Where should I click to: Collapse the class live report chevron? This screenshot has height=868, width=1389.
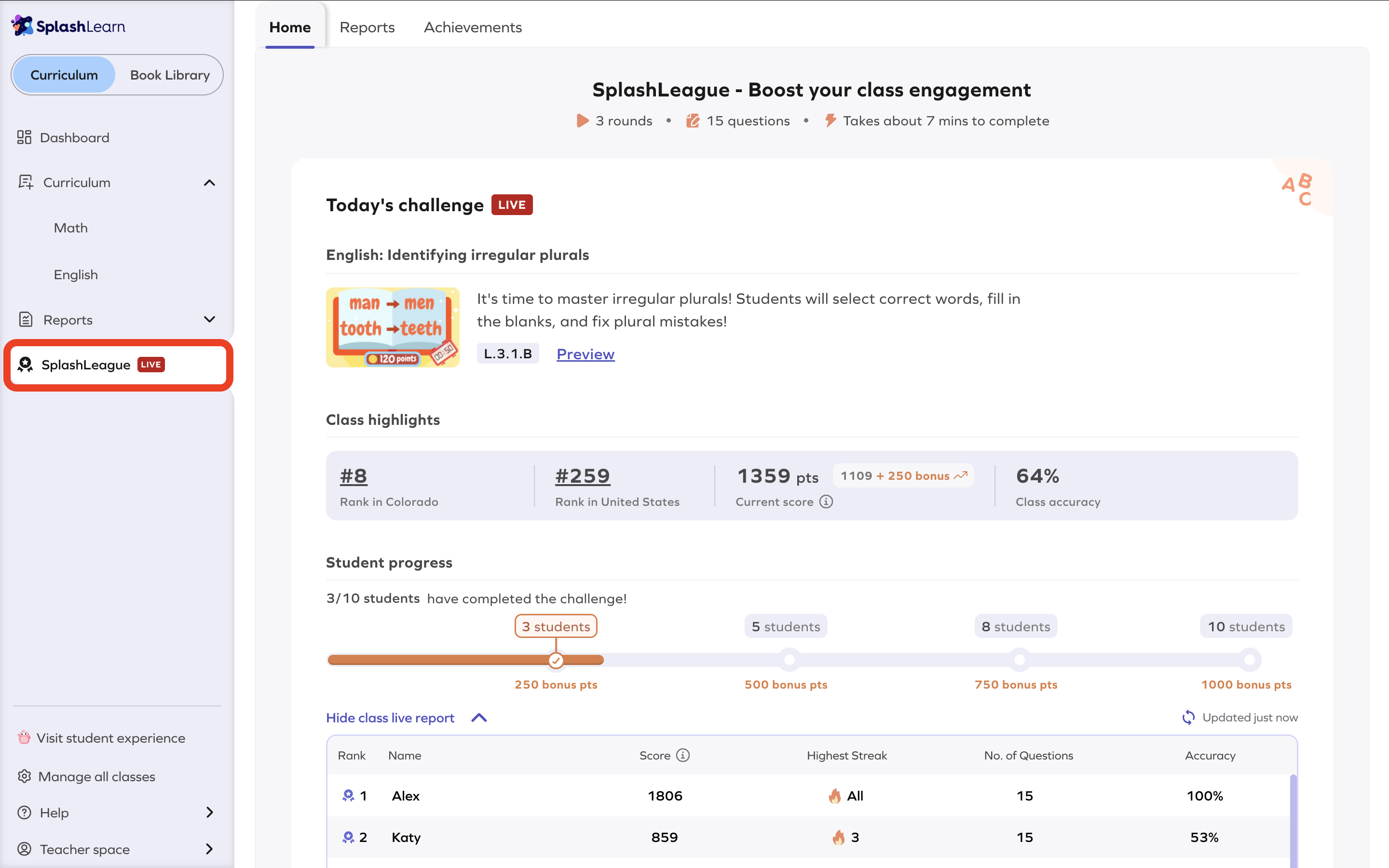[479, 718]
